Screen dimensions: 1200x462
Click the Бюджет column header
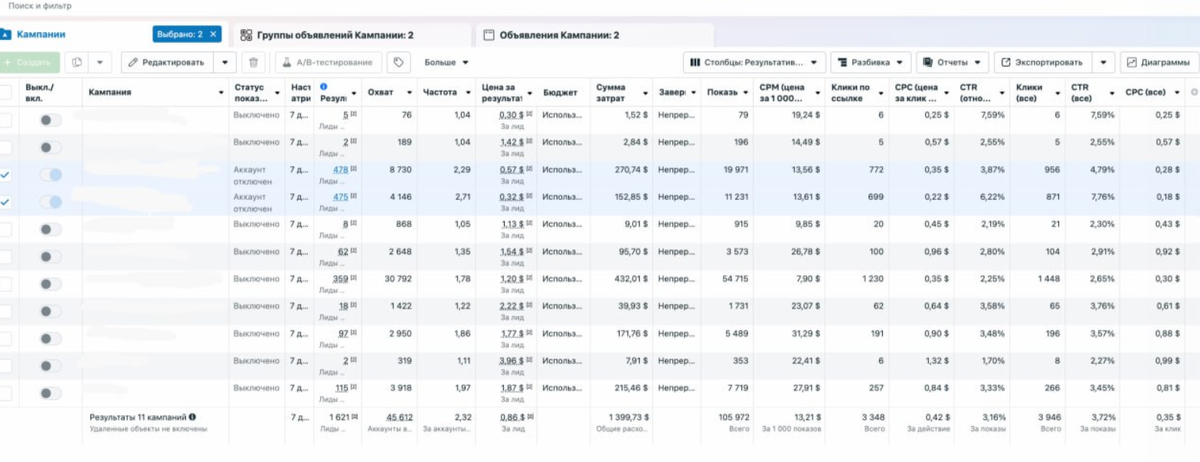click(560, 92)
